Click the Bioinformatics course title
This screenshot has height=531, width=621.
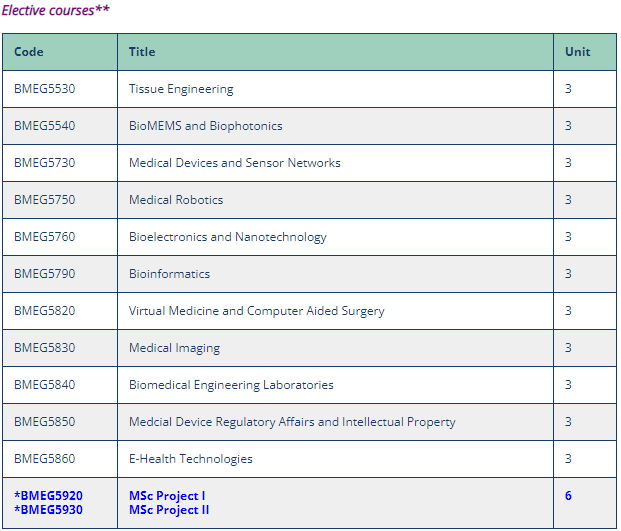click(x=169, y=274)
